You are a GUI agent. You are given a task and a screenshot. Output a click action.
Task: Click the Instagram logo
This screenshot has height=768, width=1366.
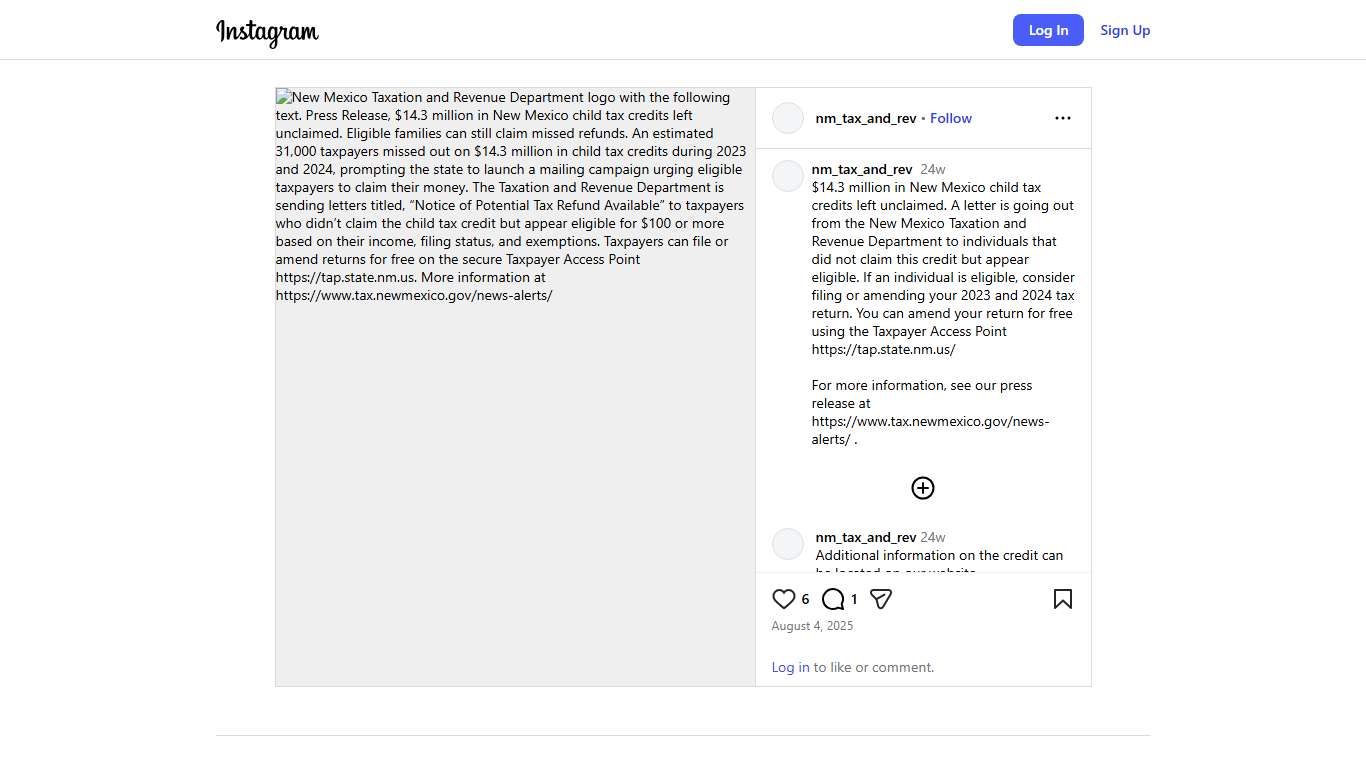(267, 32)
